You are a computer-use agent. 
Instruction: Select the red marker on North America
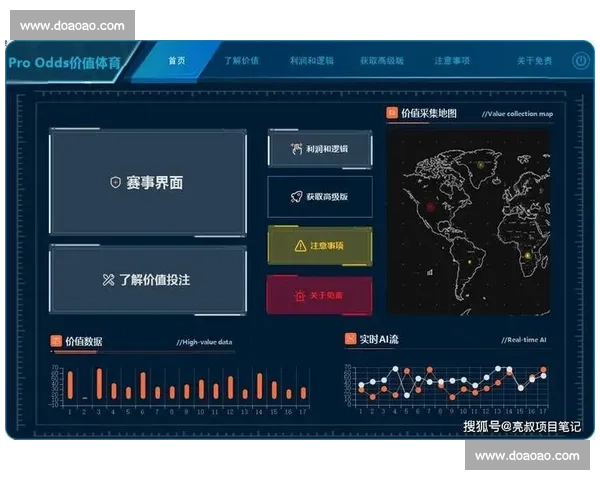click(430, 207)
